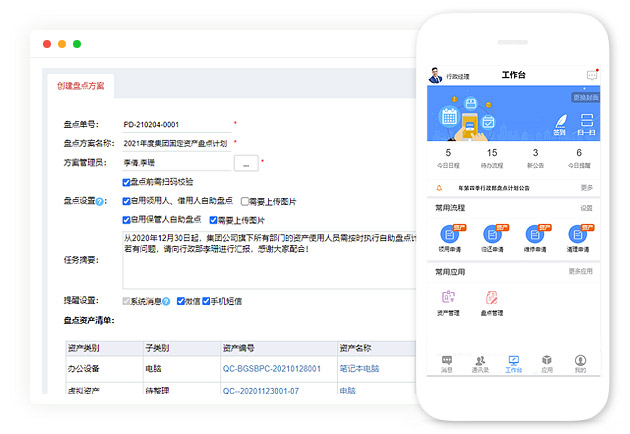Uncheck the 手机短信 reminder checkbox
The height and width of the screenshot is (434, 630).
(206, 301)
